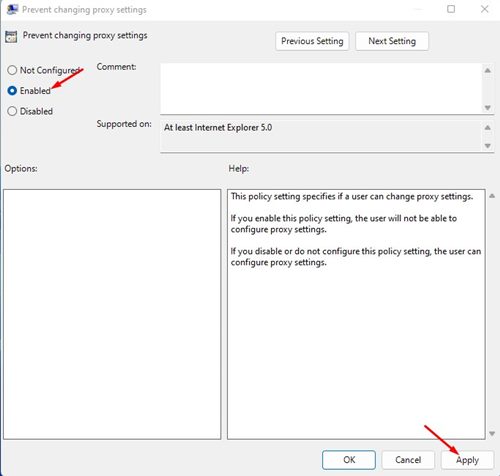This screenshot has height=476, width=500.
Task: Click the policy setting icon beside heading
Action: pyautogui.click(x=11, y=37)
